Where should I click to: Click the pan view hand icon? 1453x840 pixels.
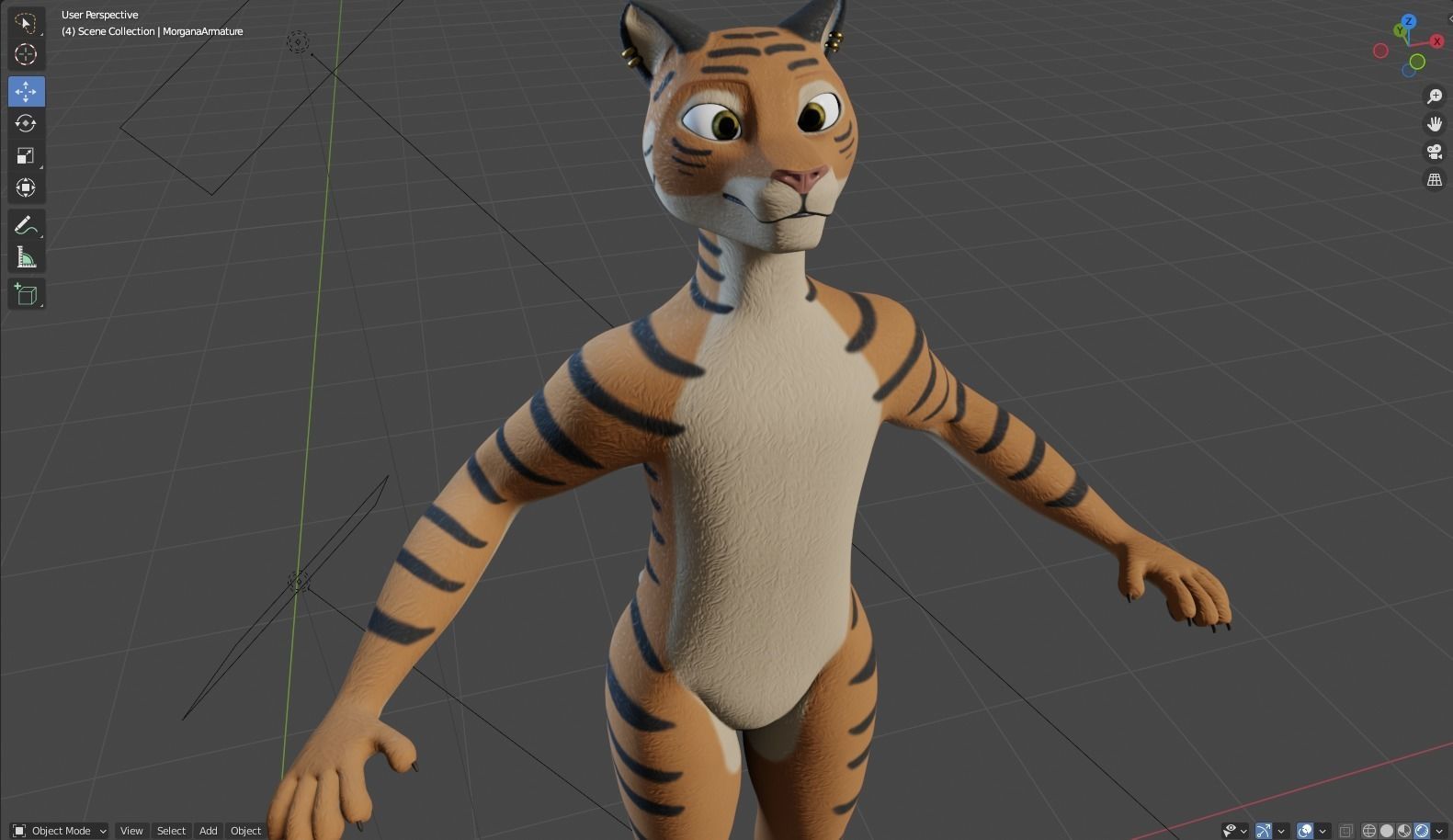coord(1434,124)
